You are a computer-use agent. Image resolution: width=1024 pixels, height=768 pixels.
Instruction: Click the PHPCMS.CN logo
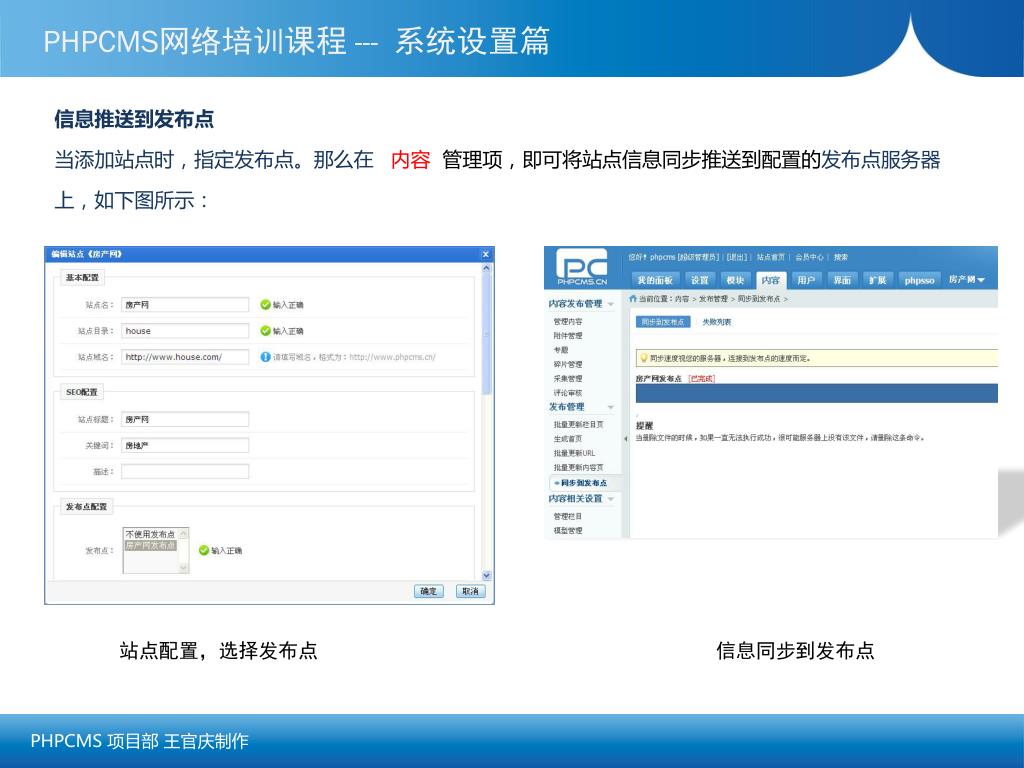coord(582,267)
